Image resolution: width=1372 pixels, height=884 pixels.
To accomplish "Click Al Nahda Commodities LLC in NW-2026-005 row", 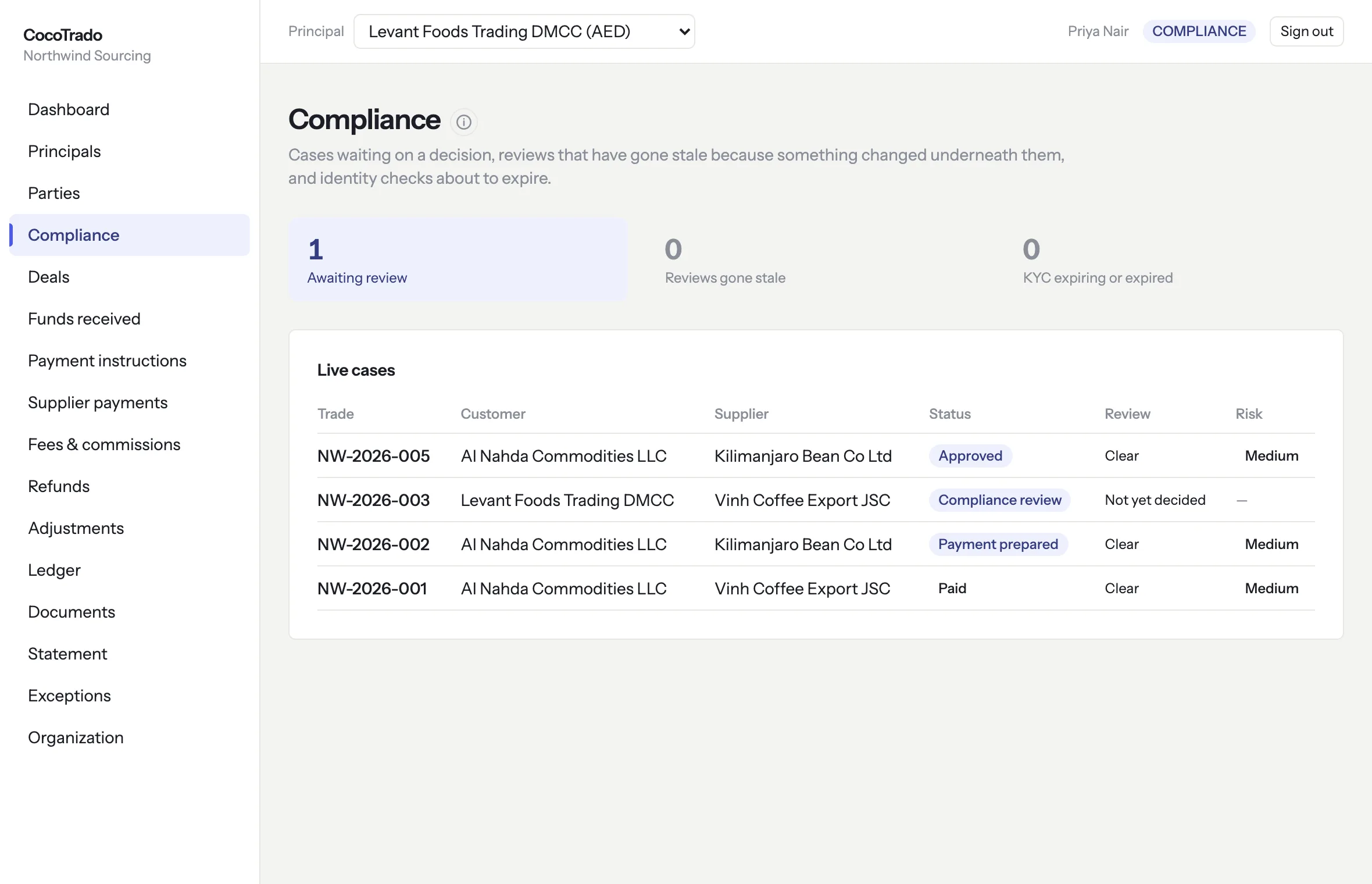I will [563, 456].
